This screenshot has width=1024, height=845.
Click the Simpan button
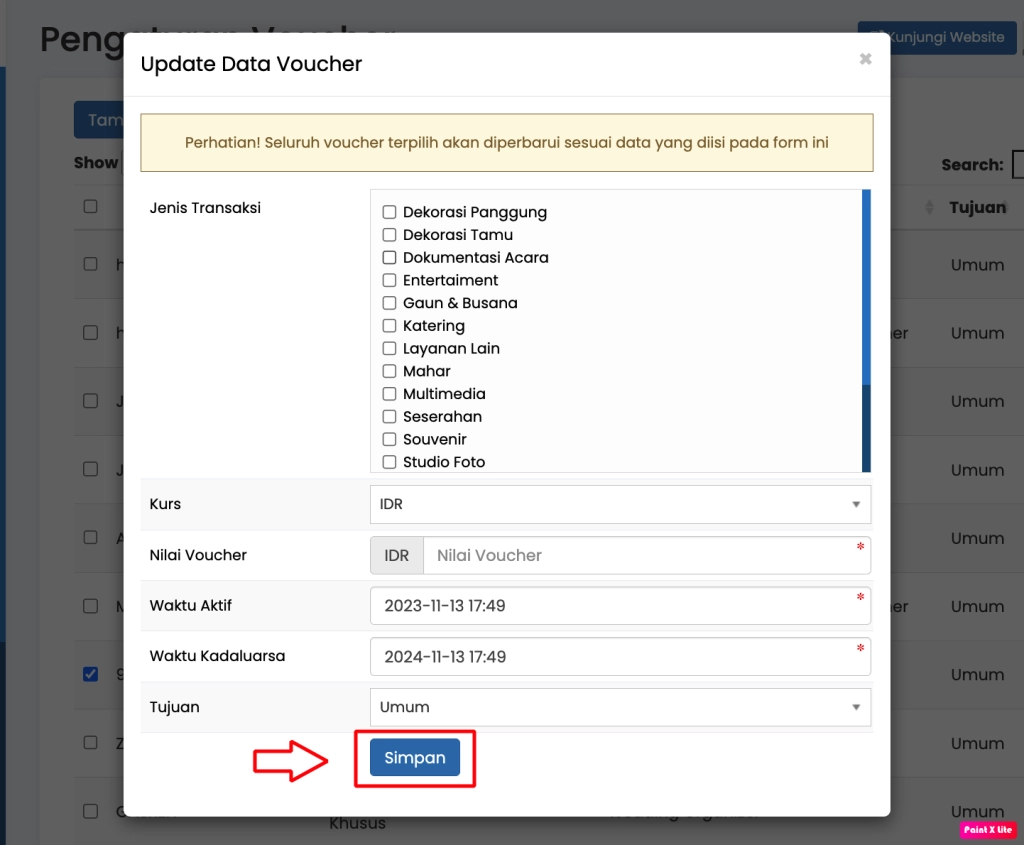click(414, 758)
